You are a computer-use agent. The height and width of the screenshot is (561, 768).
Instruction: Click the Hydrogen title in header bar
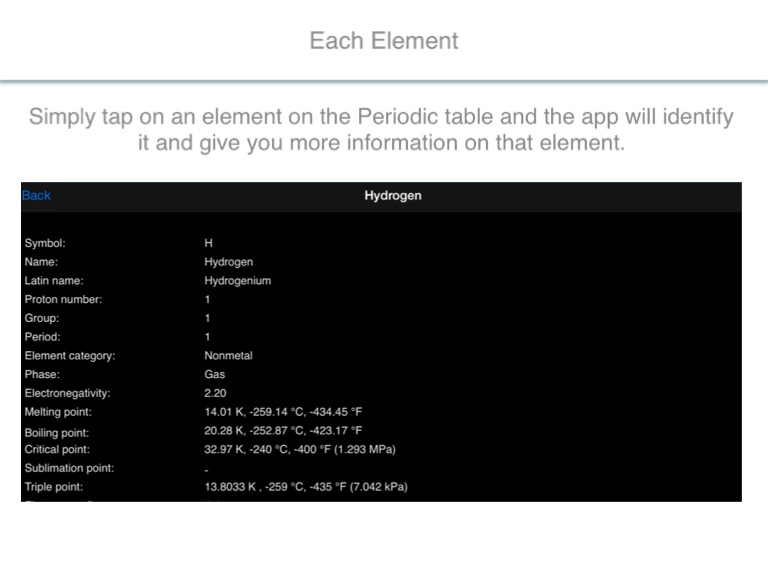click(392, 196)
